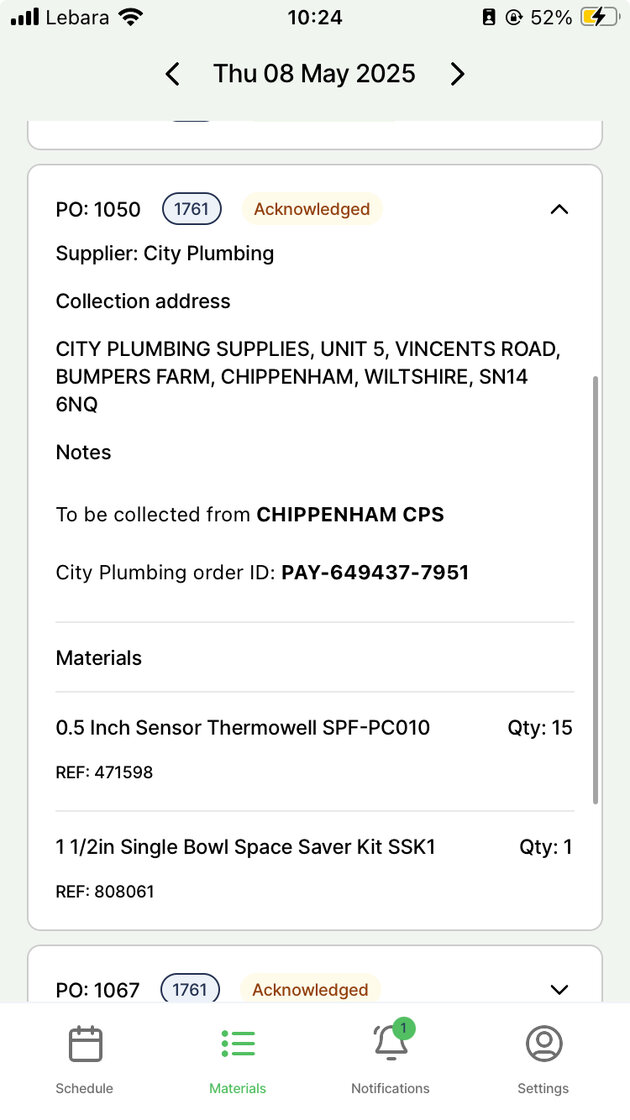Open the Notifications bell icon

pos(390,1044)
